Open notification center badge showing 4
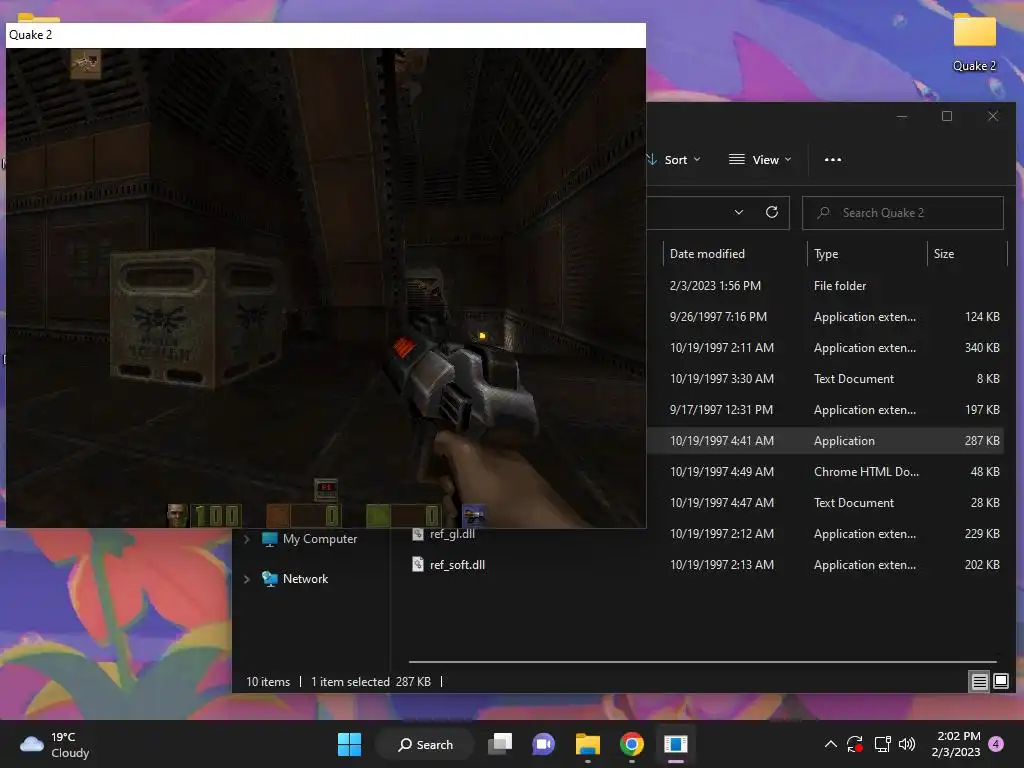The width and height of the screenshot is (1024, 768). pos(996,744)
